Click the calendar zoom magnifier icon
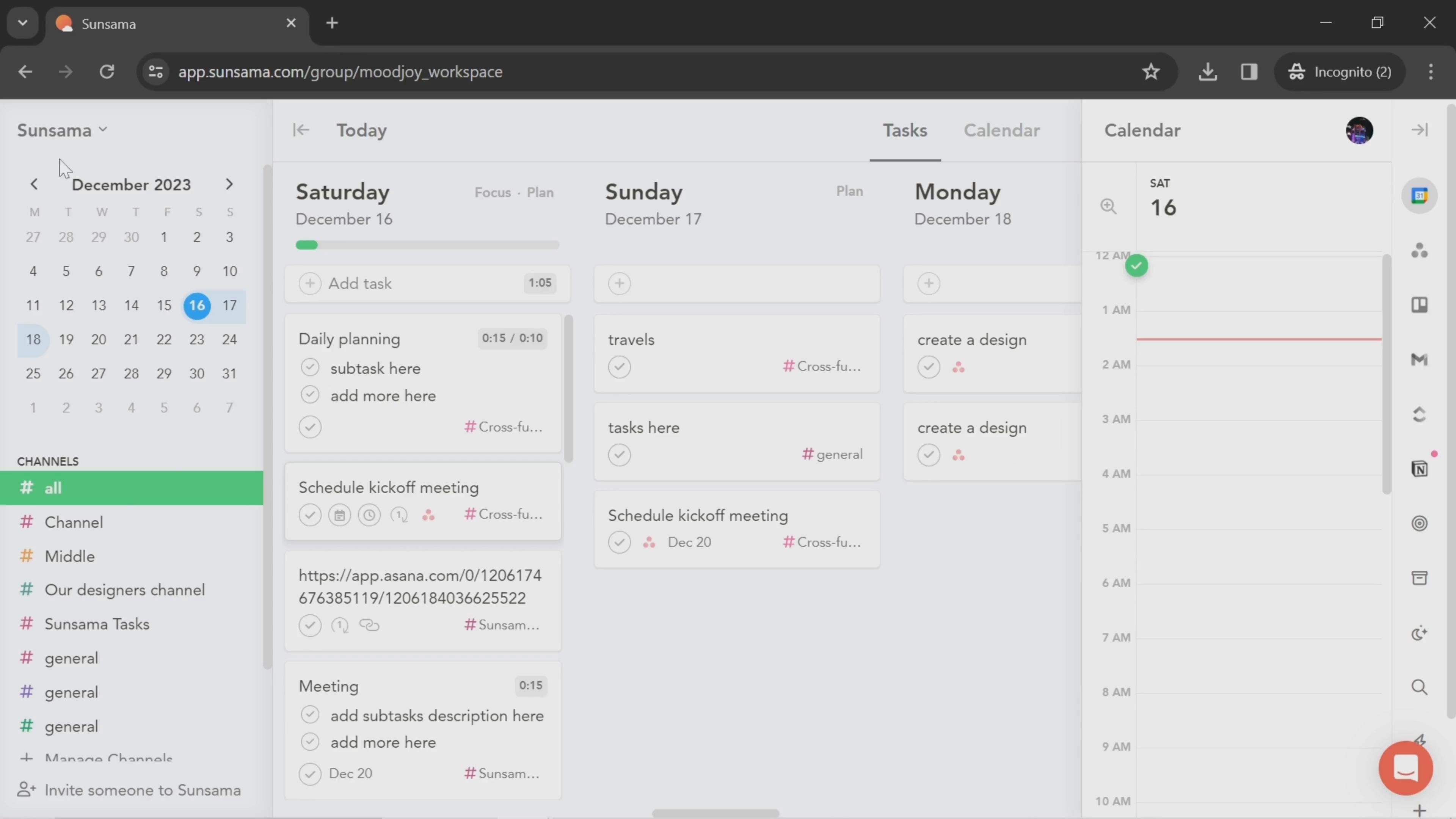This screenshot has width=1456, height=819. click(x=1108, y=206)
